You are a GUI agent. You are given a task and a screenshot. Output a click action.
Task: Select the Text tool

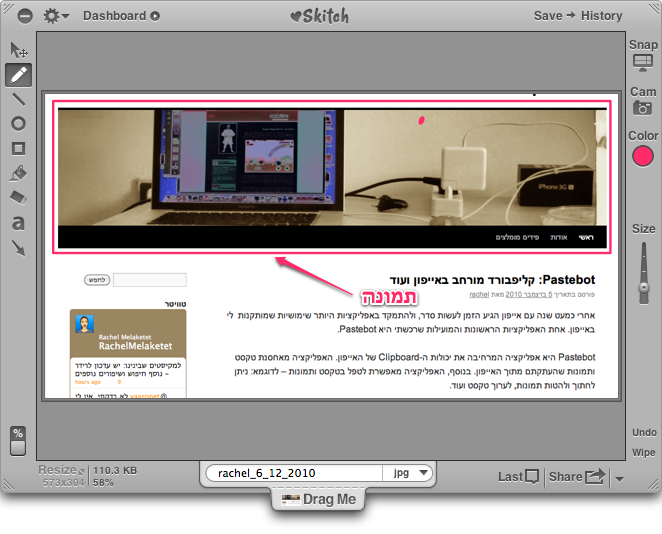[x=18, y=222]
